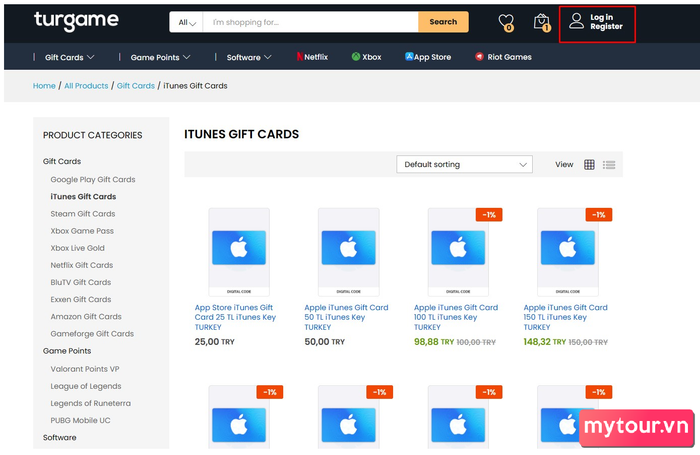Open the wishlist heart icon
Viewport: 700px width, 455px height.
(x=506, y=22)
